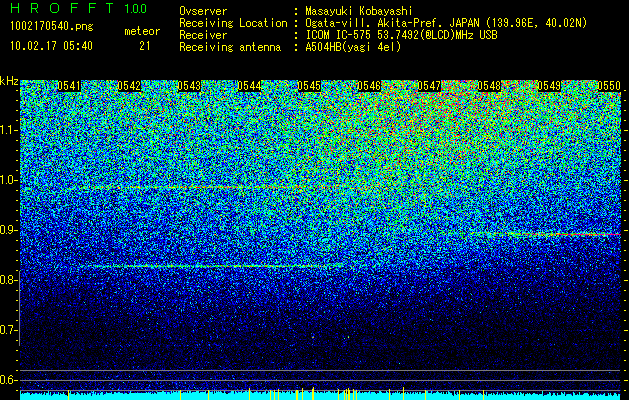
Task: Click the kHz axis unit label
Action: coord(9,81)
